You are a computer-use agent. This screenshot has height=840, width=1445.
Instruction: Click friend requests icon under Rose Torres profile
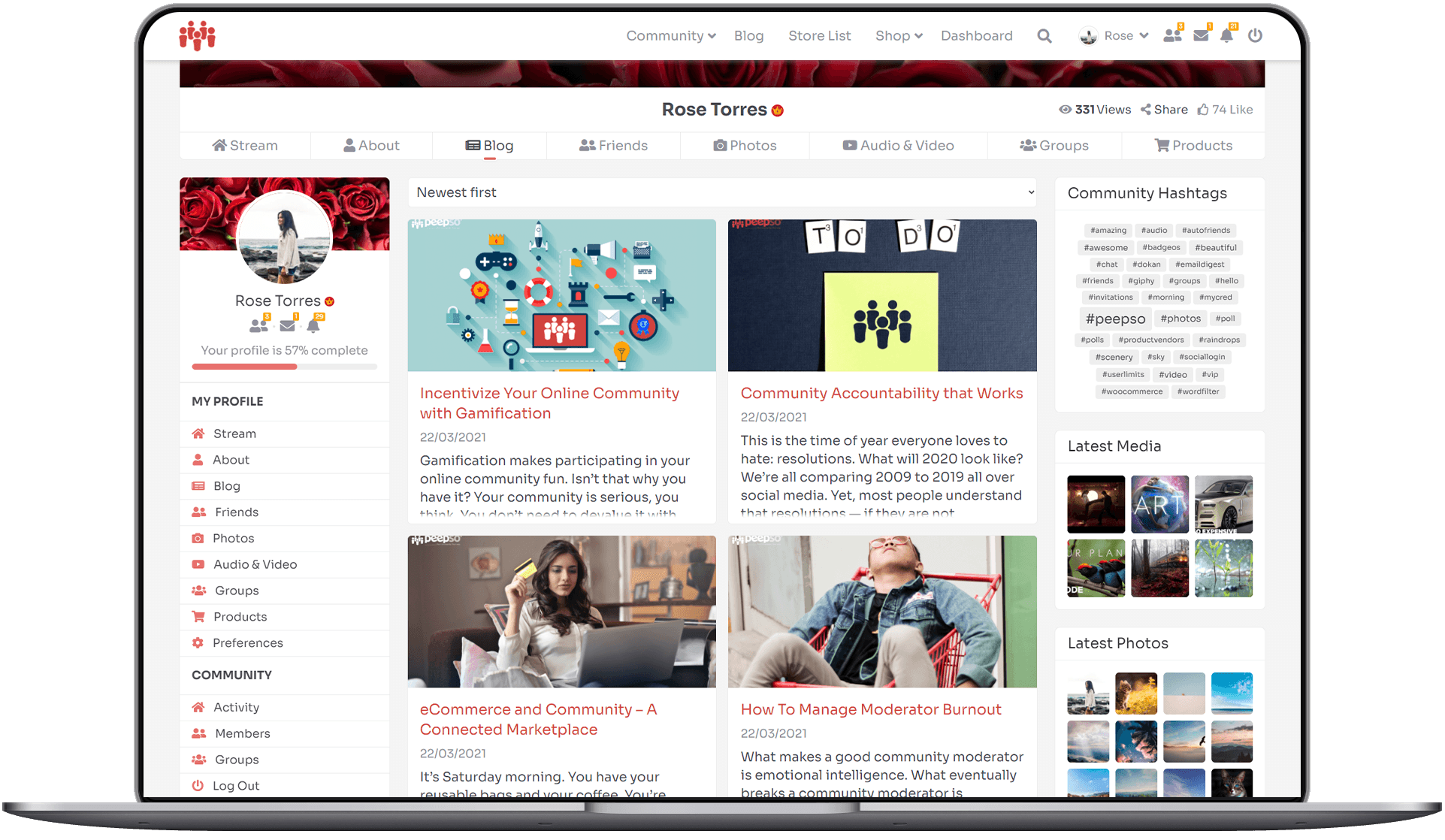click(x=258, y=325)
